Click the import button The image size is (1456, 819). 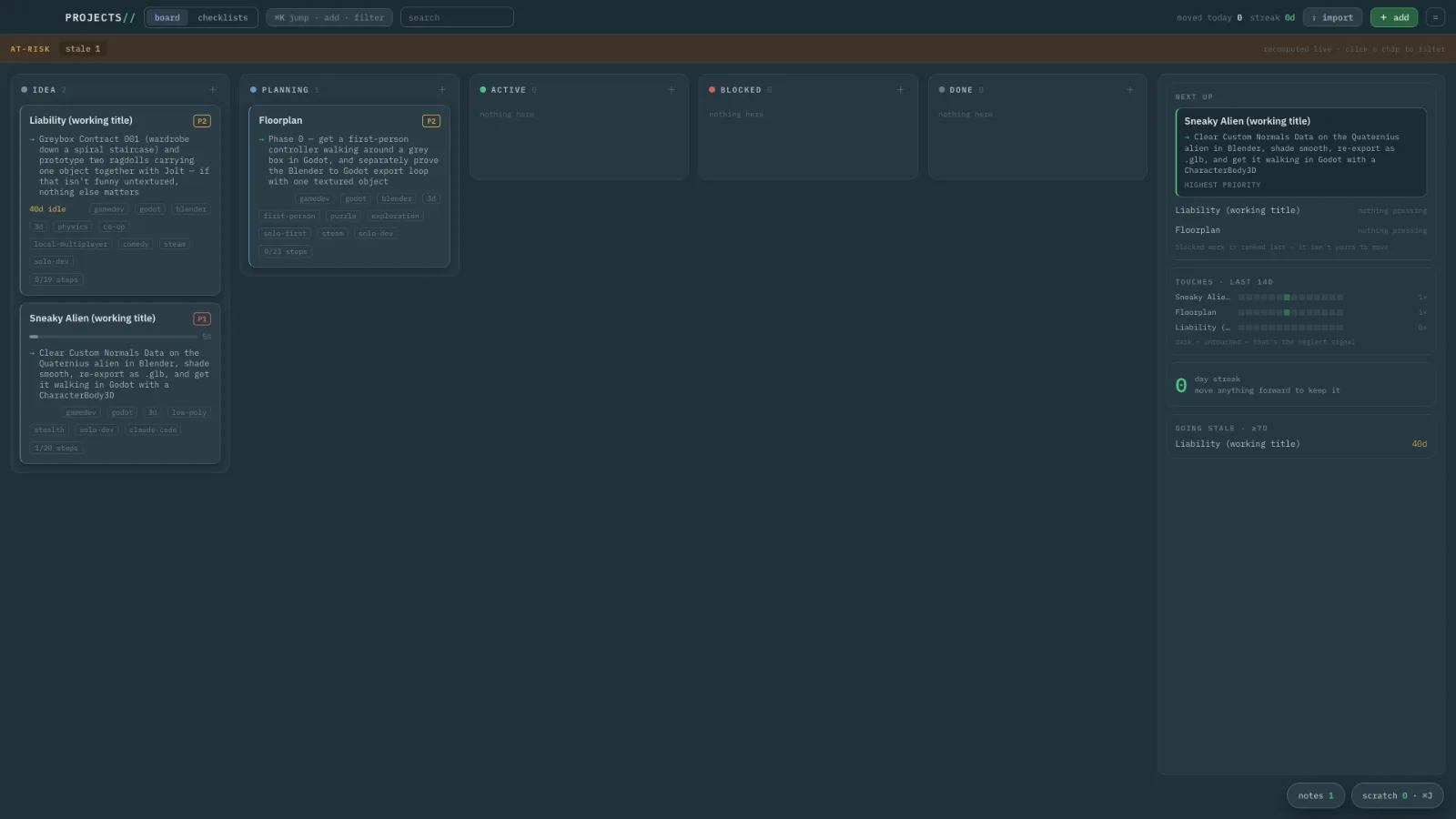[x=1332, y=17]
